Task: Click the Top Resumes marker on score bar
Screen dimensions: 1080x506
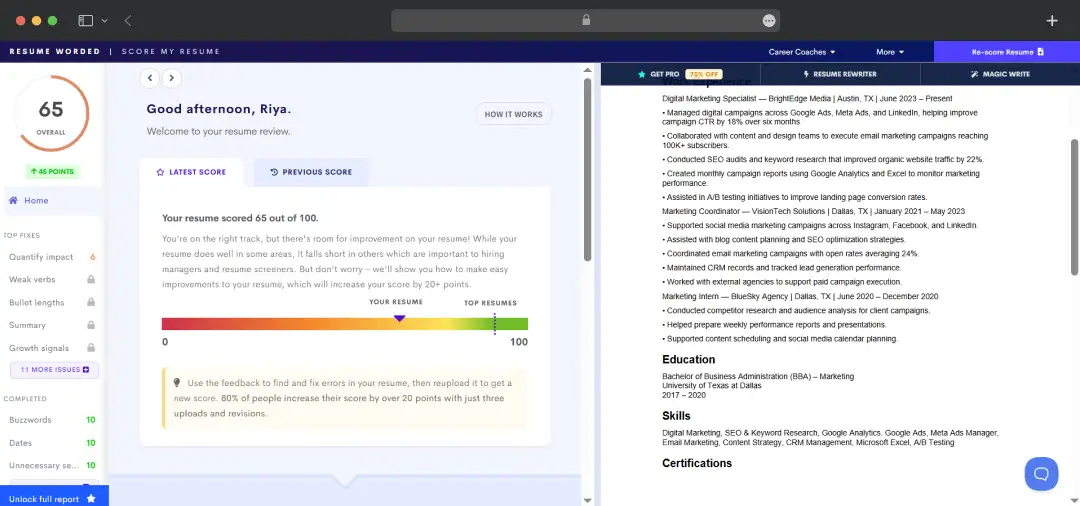Action: tap(495, 324)
